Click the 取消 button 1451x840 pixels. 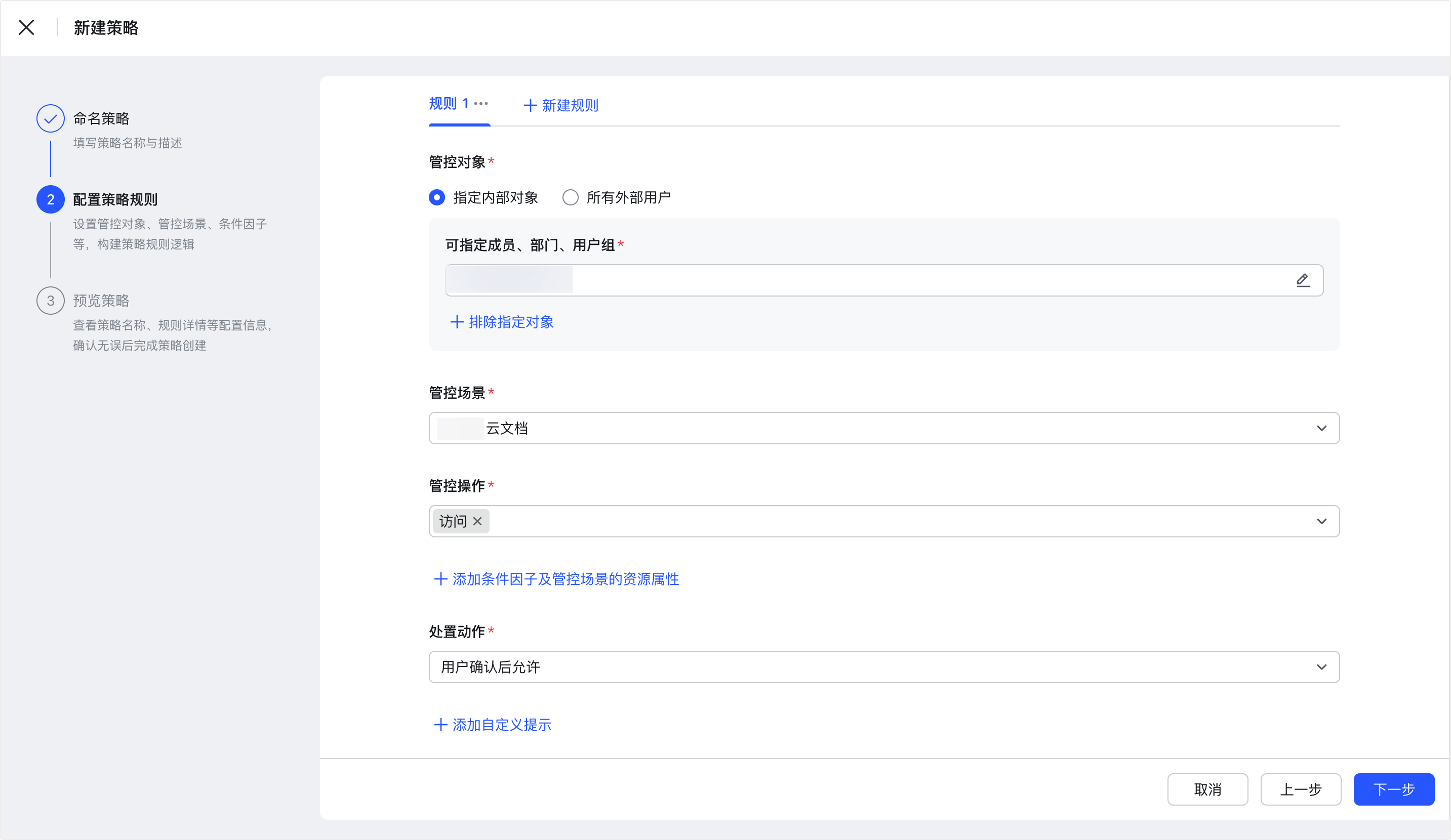click(x=1207, y=789)
